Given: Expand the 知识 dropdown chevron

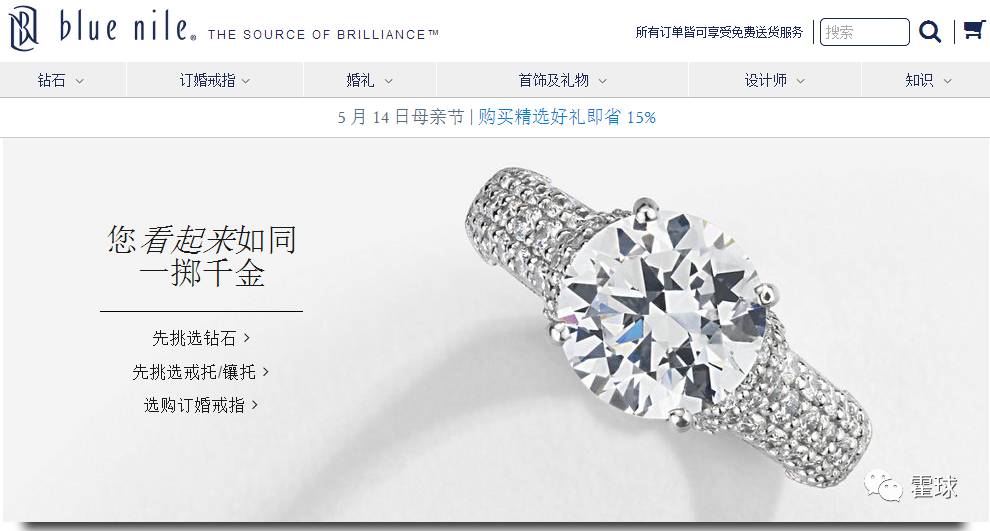Looking at the screenshot, I should tap(947, 81).
